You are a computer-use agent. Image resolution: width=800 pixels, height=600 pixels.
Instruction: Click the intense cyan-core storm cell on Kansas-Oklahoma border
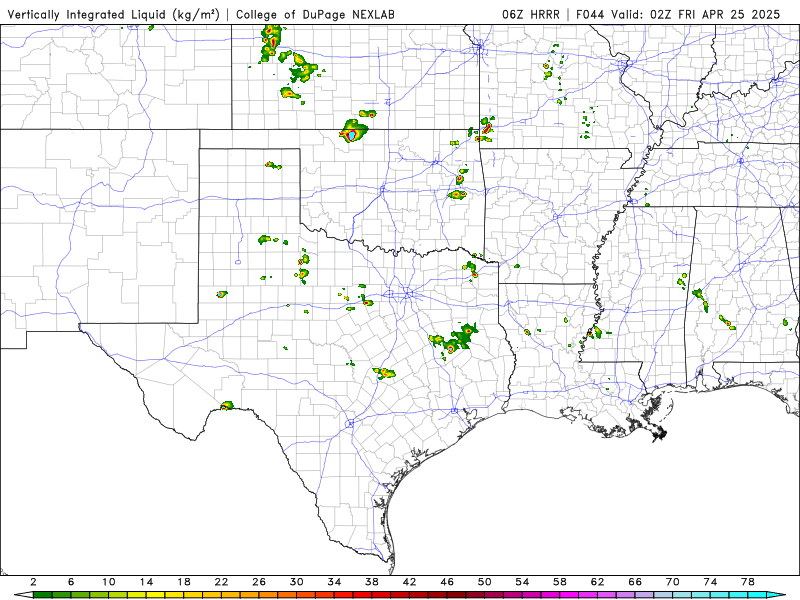click(x=353, y=131)
